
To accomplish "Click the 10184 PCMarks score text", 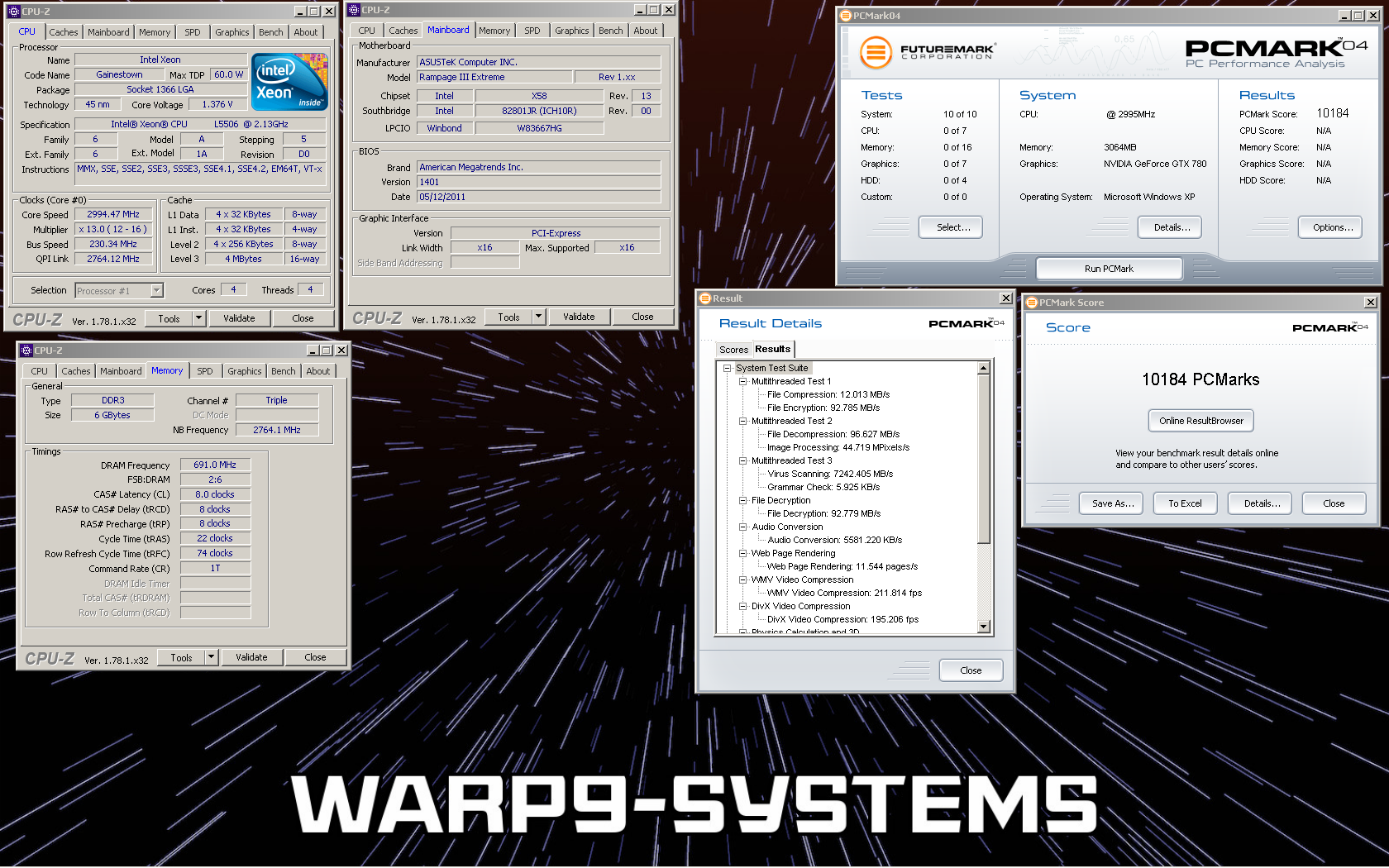I will (x=1200, y=379).
